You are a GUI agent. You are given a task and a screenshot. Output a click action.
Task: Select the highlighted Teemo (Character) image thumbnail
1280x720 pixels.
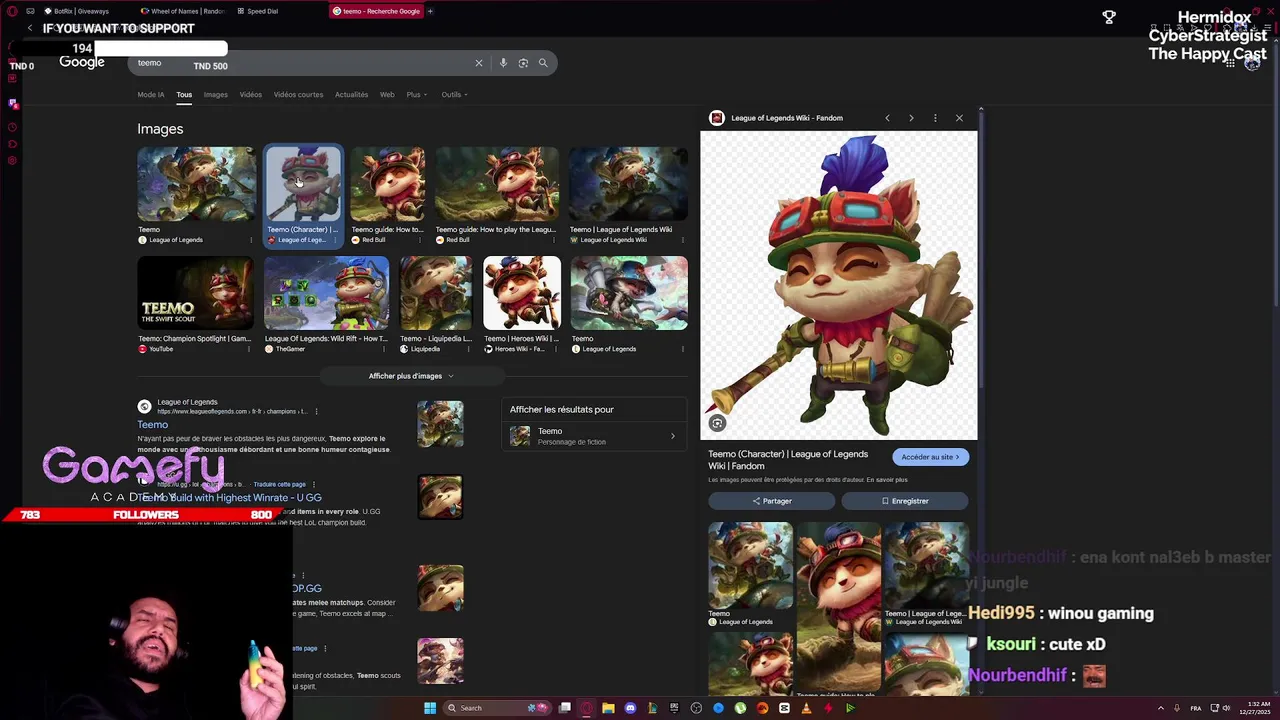click(x=303, y=184)
